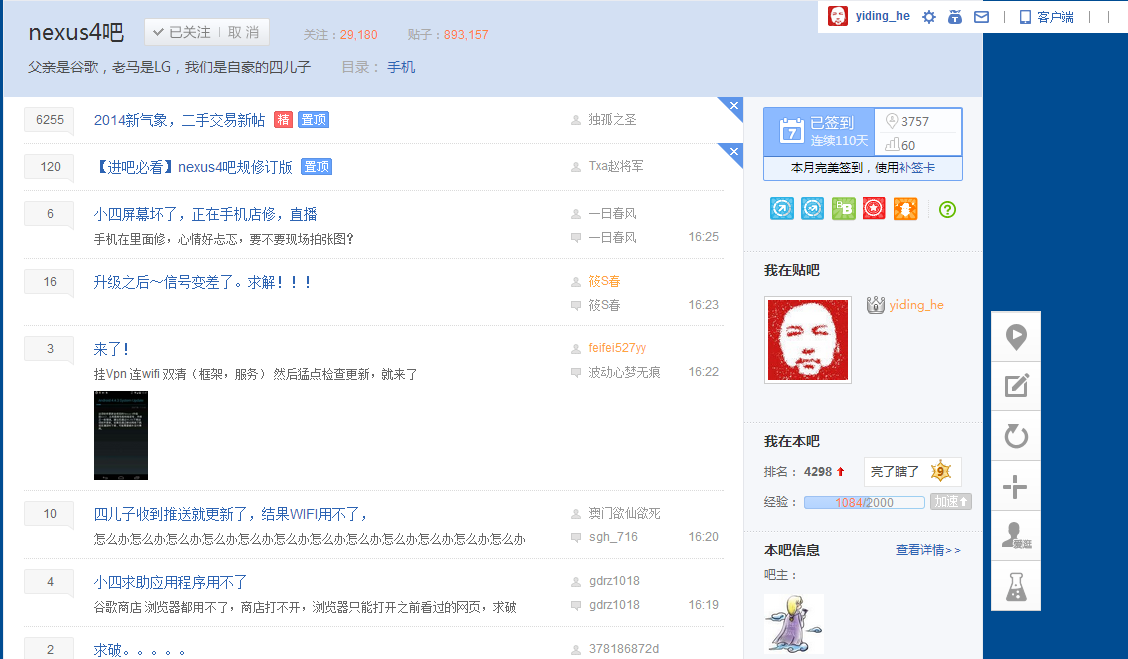
Task: Click the orange figure badge icon
Action: tap(905, 209)
